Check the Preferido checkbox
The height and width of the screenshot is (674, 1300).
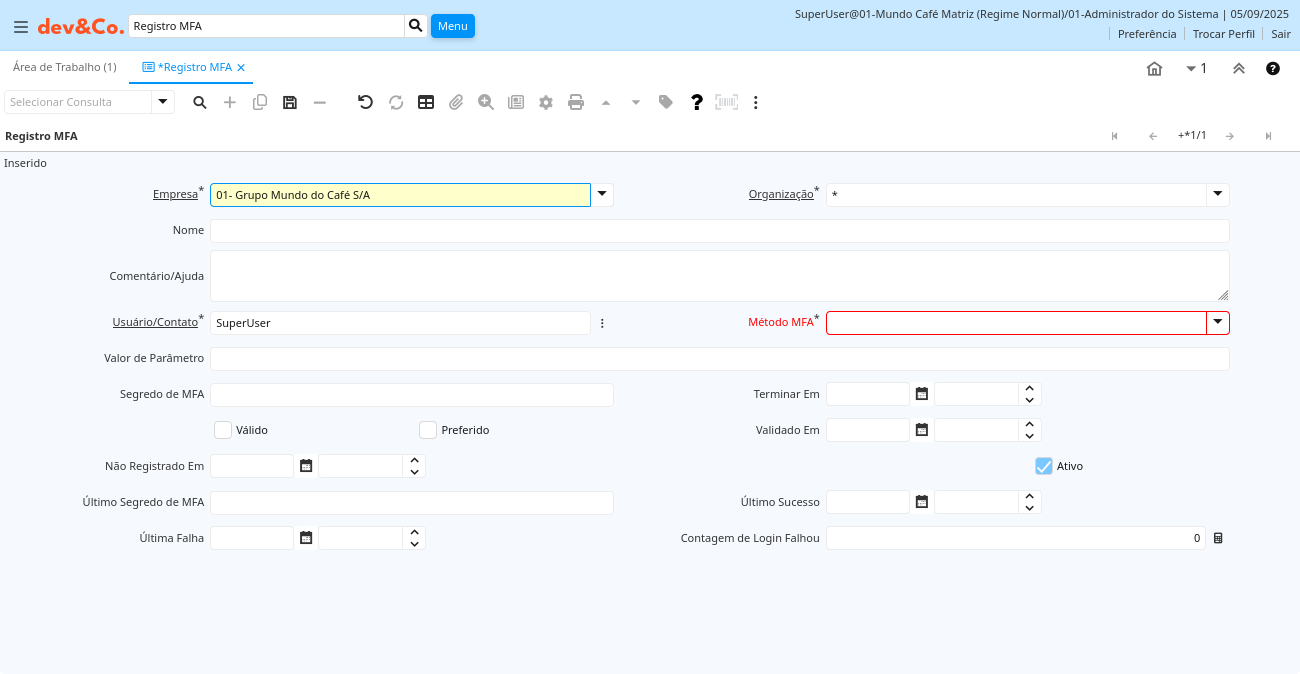tap(428, 430)
